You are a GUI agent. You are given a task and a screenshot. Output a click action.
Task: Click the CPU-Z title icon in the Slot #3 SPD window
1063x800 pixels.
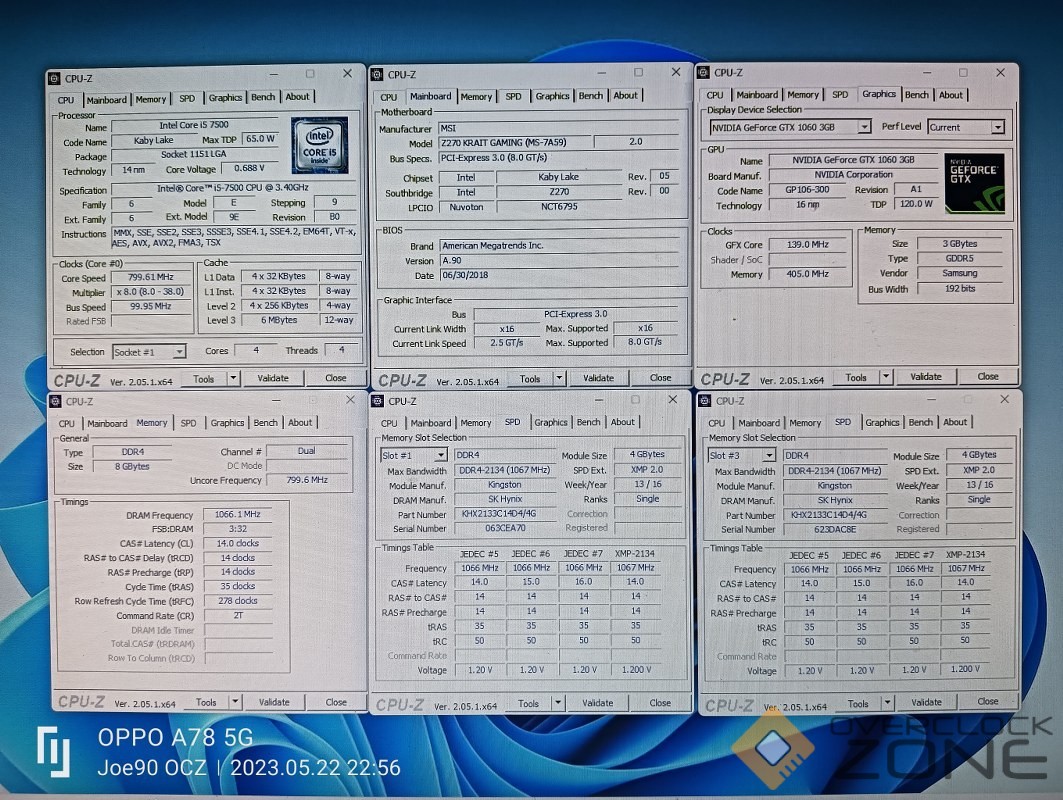(x=705, y=401)
